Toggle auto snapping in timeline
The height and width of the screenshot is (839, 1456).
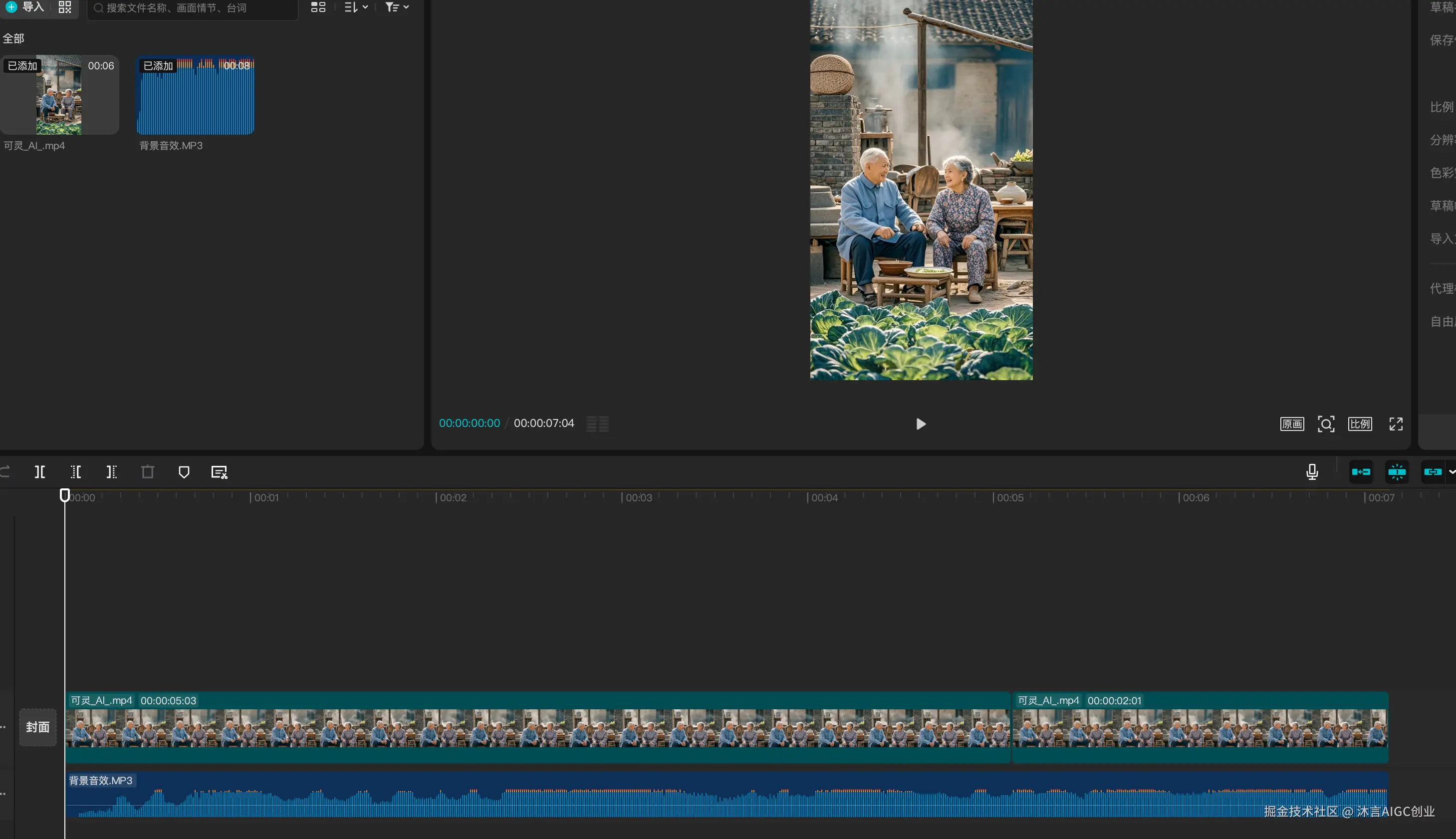point(1397,472)
